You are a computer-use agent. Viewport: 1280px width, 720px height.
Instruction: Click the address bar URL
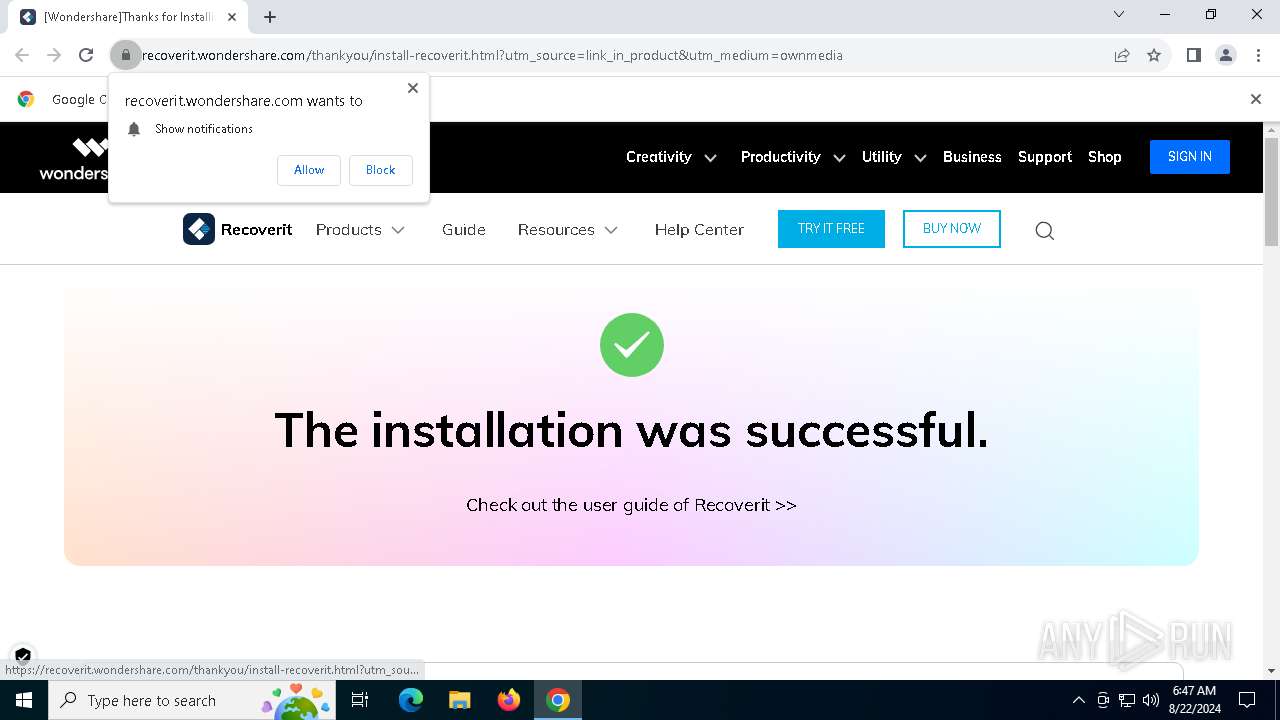coord(492,55)
